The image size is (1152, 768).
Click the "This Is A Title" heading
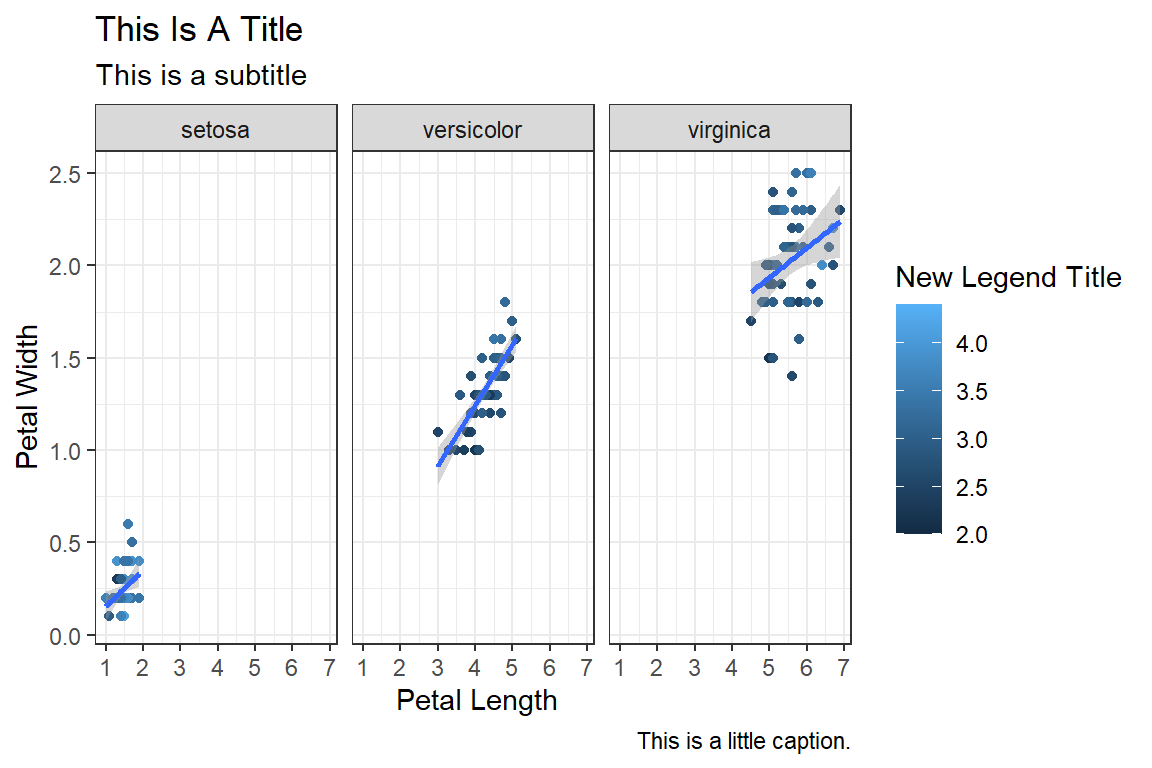(199, 30)
